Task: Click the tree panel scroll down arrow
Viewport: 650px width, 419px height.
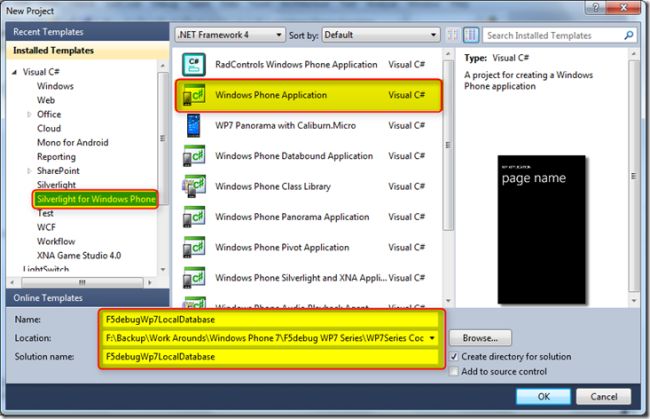Action: (x=163, y=269)
